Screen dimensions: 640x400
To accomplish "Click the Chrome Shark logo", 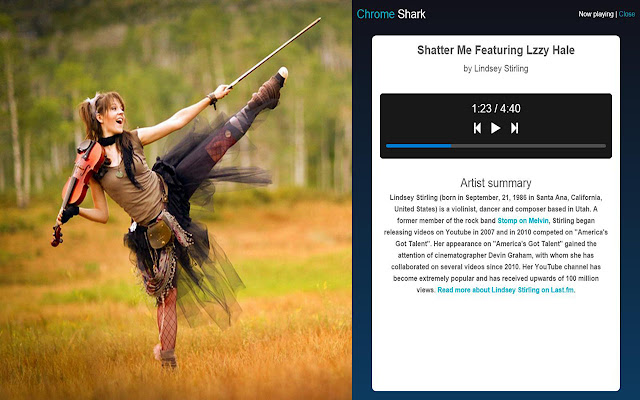I will pyautogui.click(x=391, y=14).
